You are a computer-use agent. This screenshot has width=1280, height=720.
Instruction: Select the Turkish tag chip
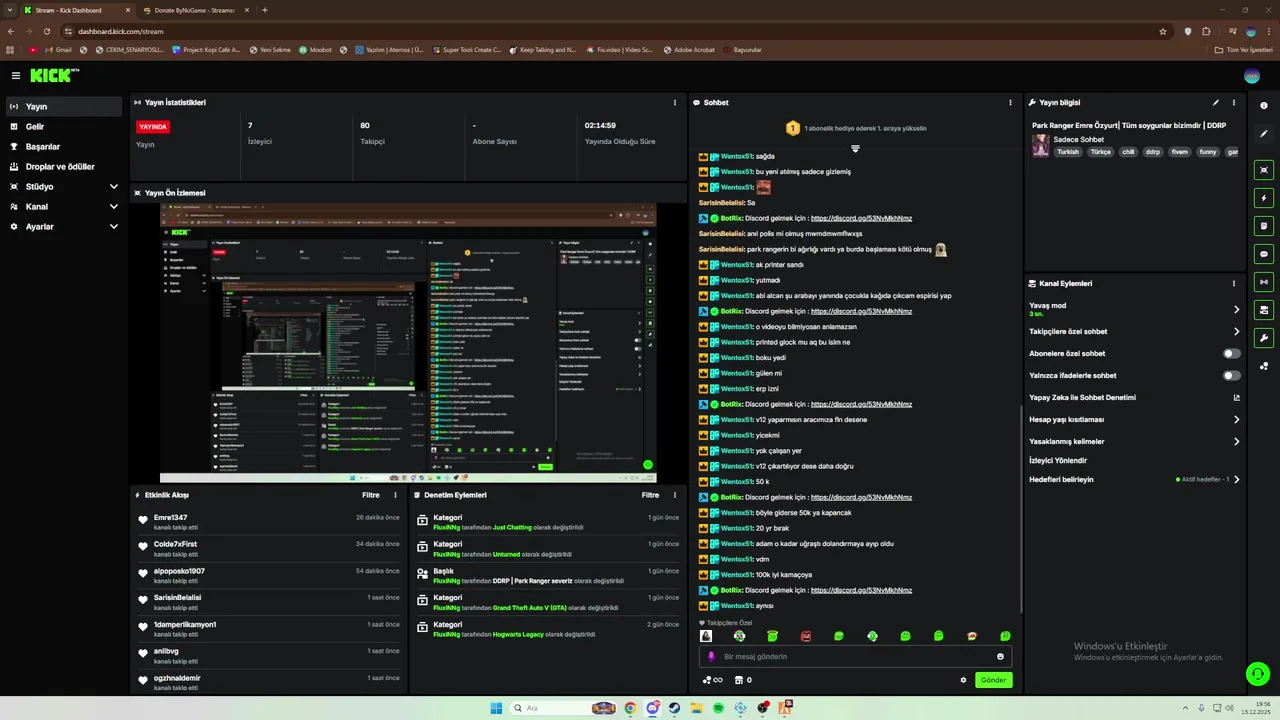(x=1068, y=152)
